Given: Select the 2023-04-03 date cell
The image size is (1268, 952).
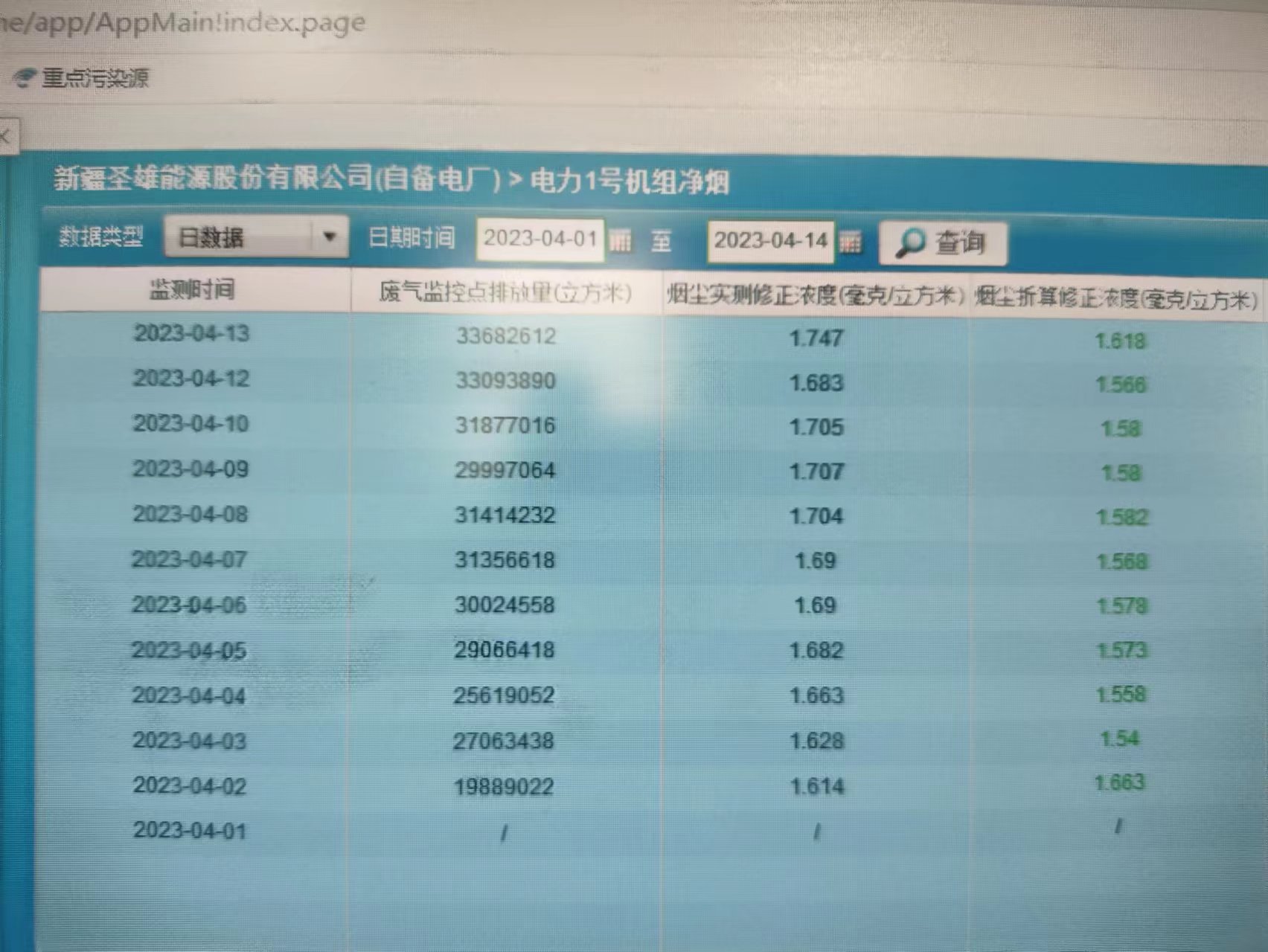Looking at the screenshot, I should tap(189, 741).
